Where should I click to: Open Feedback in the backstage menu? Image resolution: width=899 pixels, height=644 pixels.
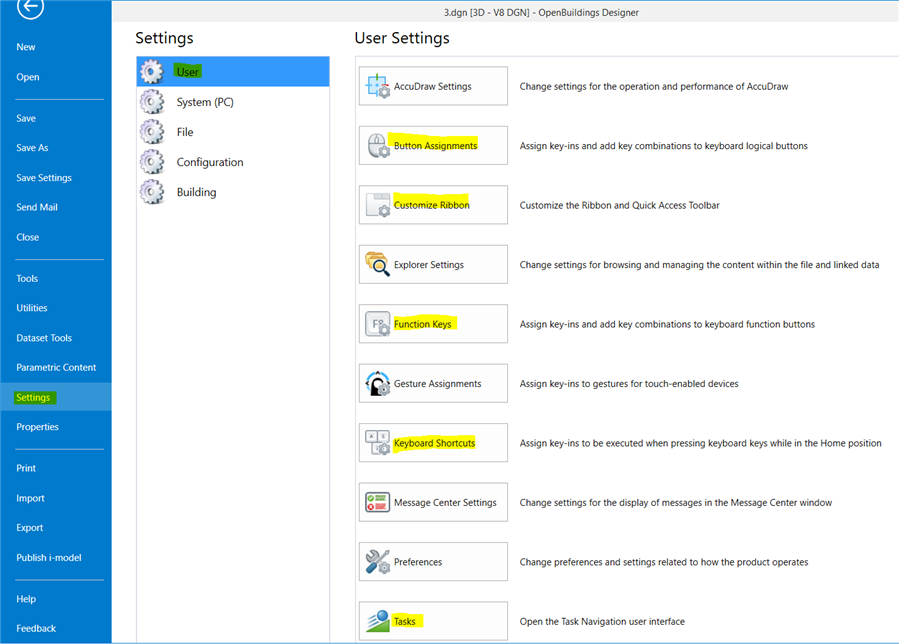pos(36,629)
